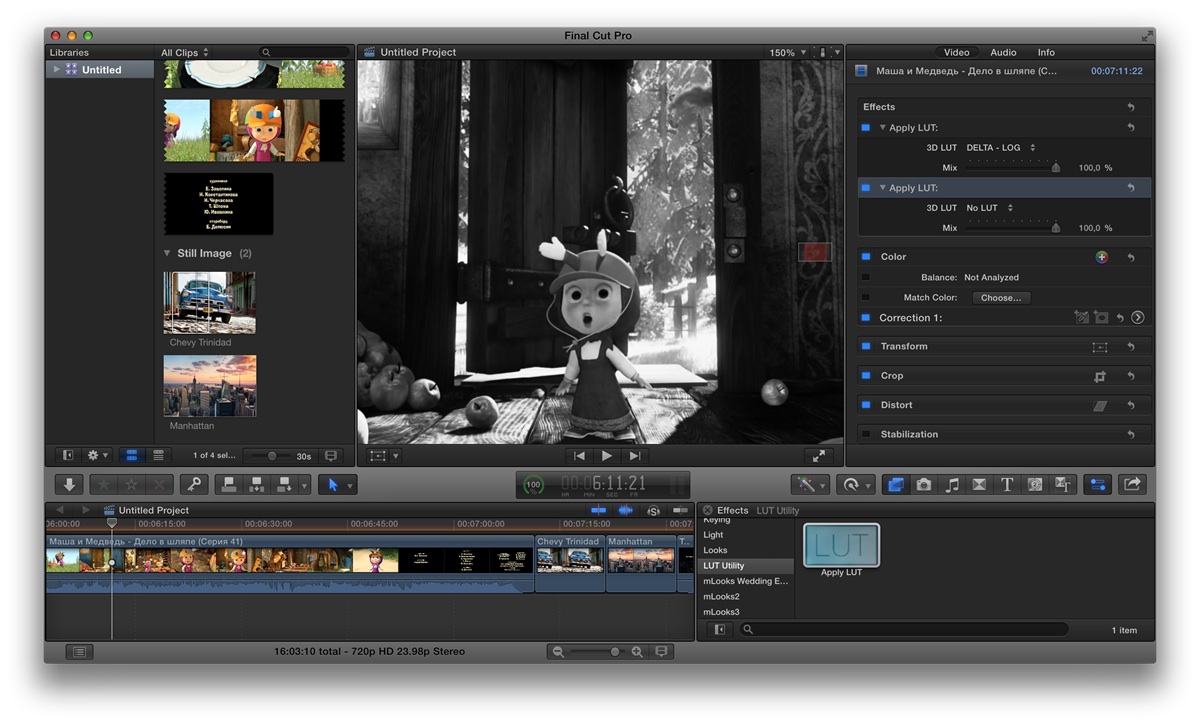Show Crop on-screen controls icon
Image resolution: width=1200 pixels, height=724 pixels.
point(1100,377)
